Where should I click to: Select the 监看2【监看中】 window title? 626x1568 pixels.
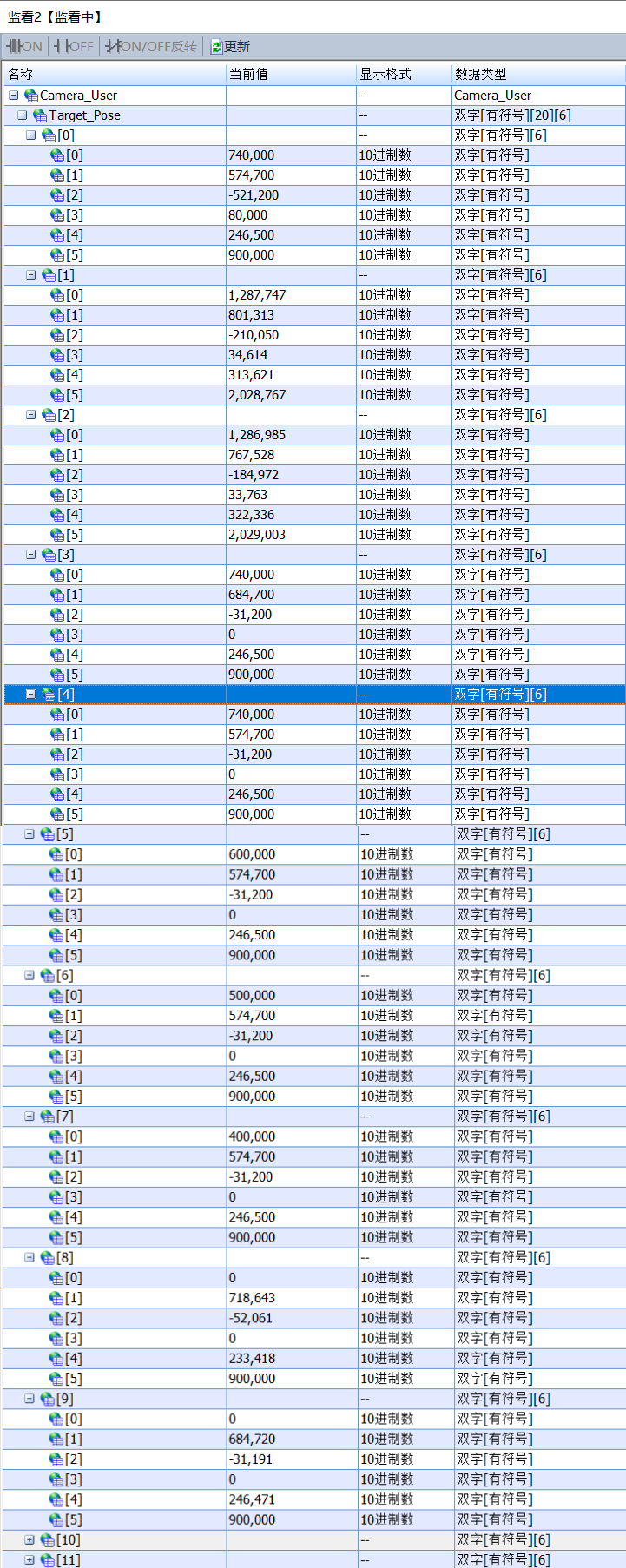[x=56, y=16]
